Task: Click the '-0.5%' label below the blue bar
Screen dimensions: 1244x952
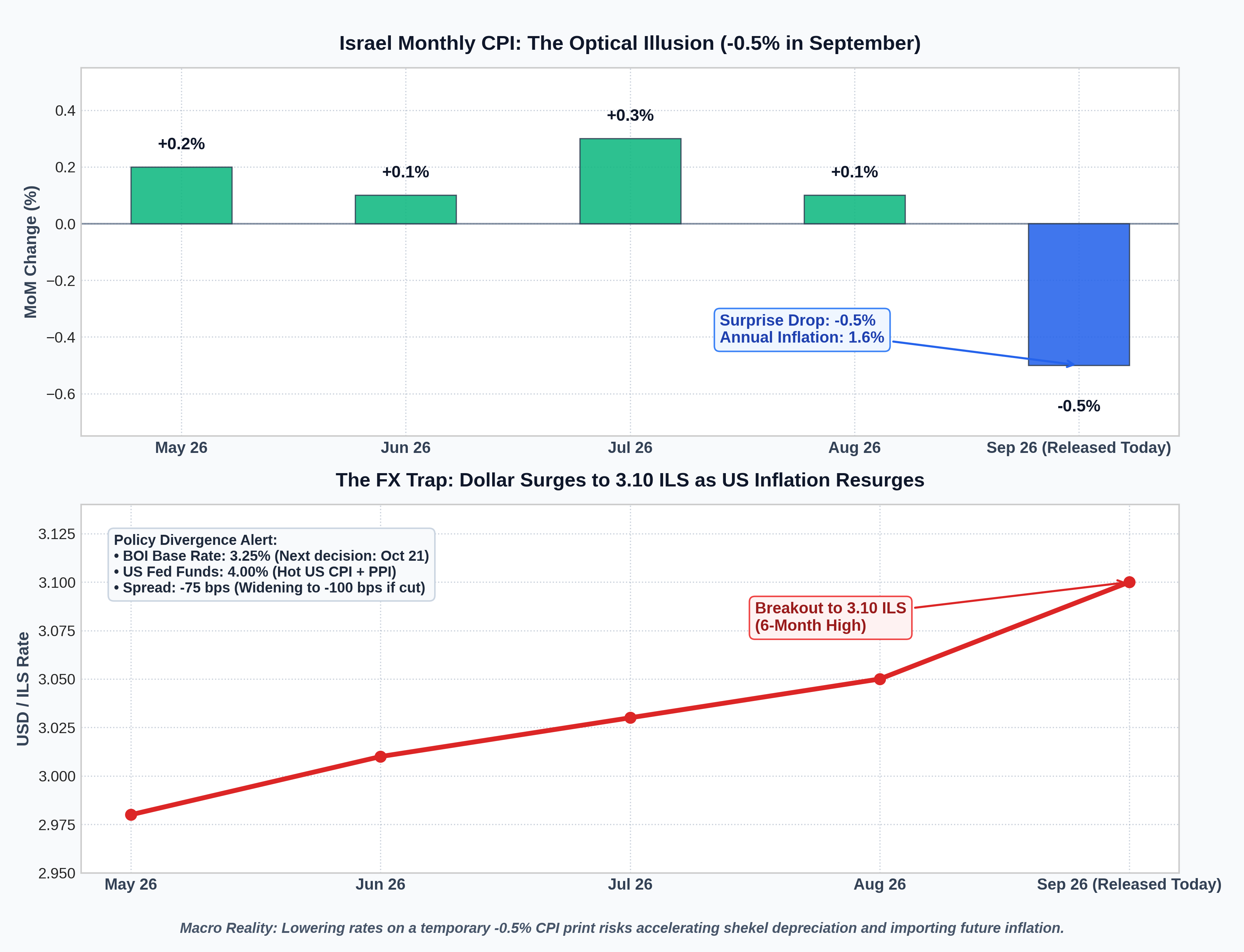Action: pyautogui.click(x=1078, y=406)
